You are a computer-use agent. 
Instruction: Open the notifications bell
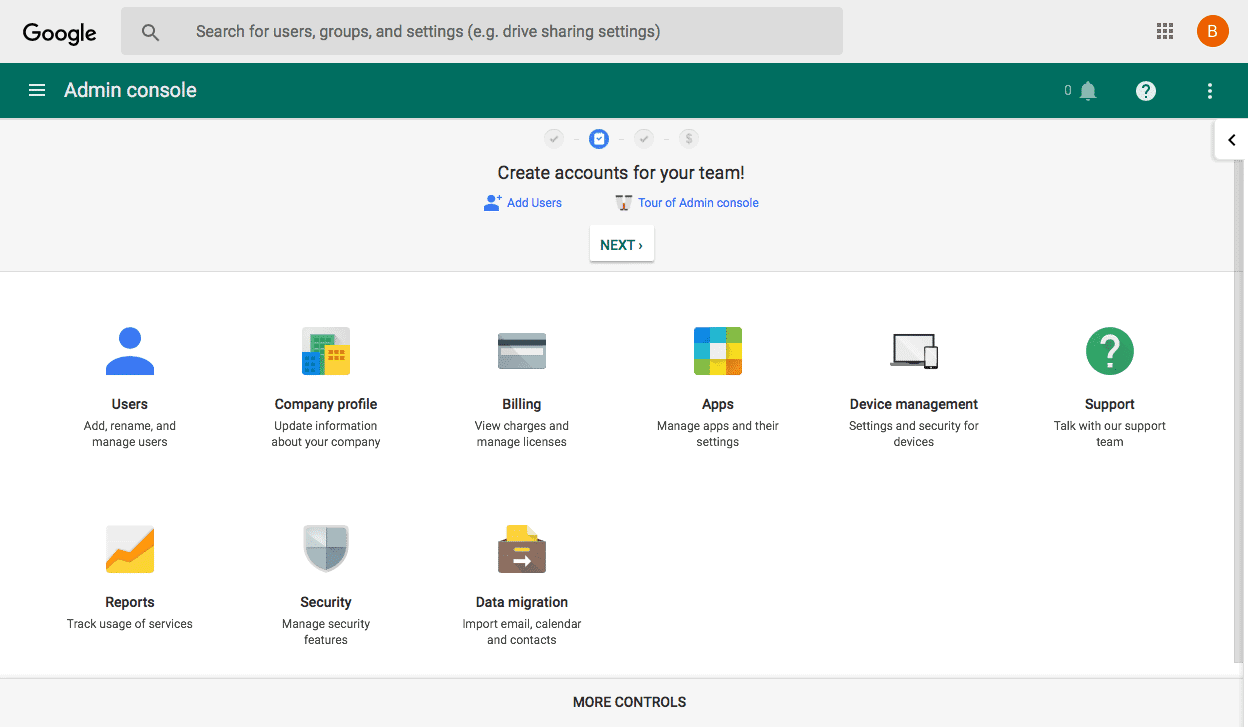[1088, 90]
